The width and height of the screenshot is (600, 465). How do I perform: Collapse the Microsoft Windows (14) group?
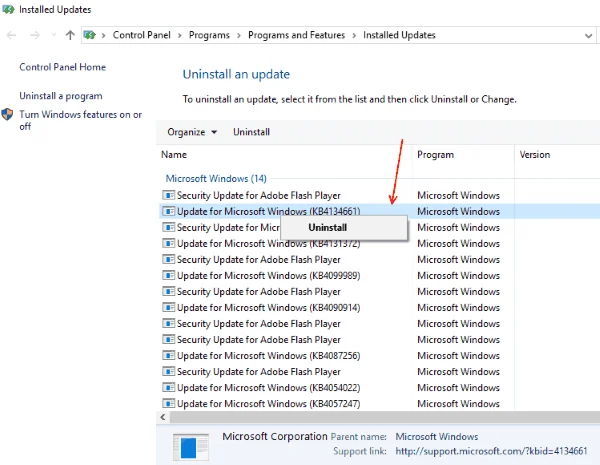pyautogui.click(x=216, y=178)
